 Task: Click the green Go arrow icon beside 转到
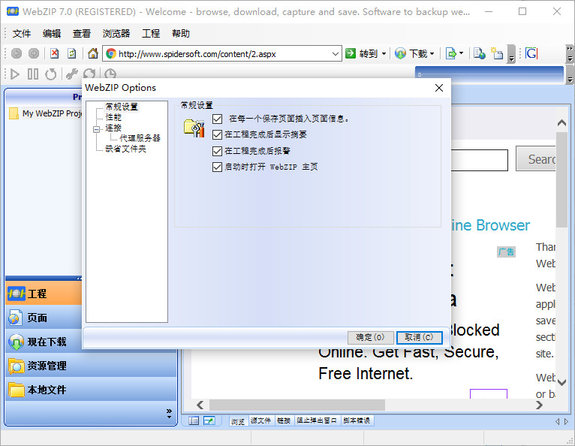(351, 54)
